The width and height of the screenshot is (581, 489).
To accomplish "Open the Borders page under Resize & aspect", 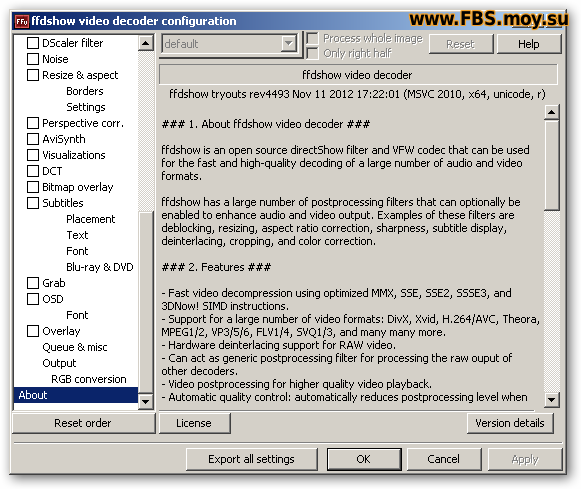I will click(x=84, y=91).
